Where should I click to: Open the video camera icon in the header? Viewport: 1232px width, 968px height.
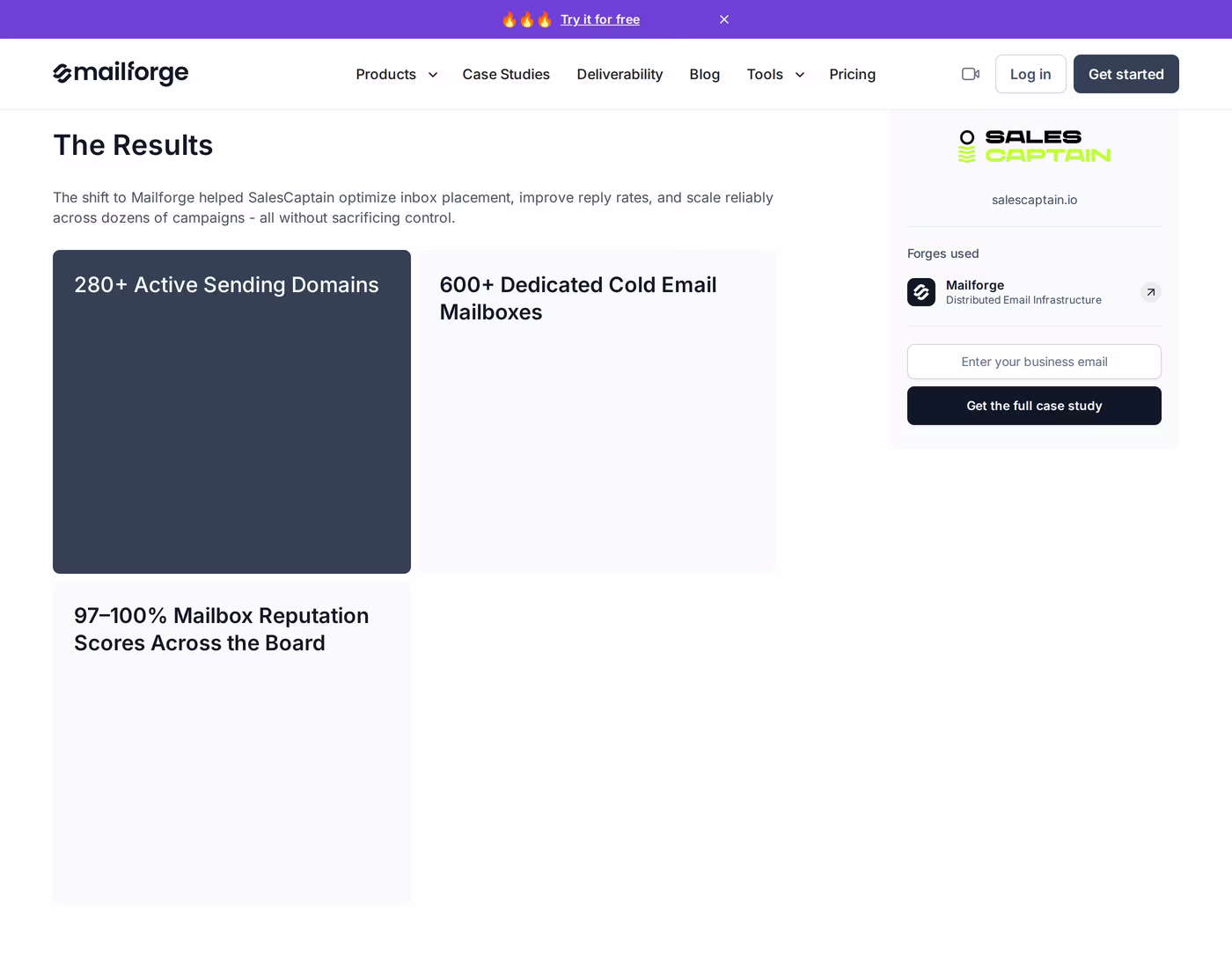pyautogui.click(x=971, y=74)
